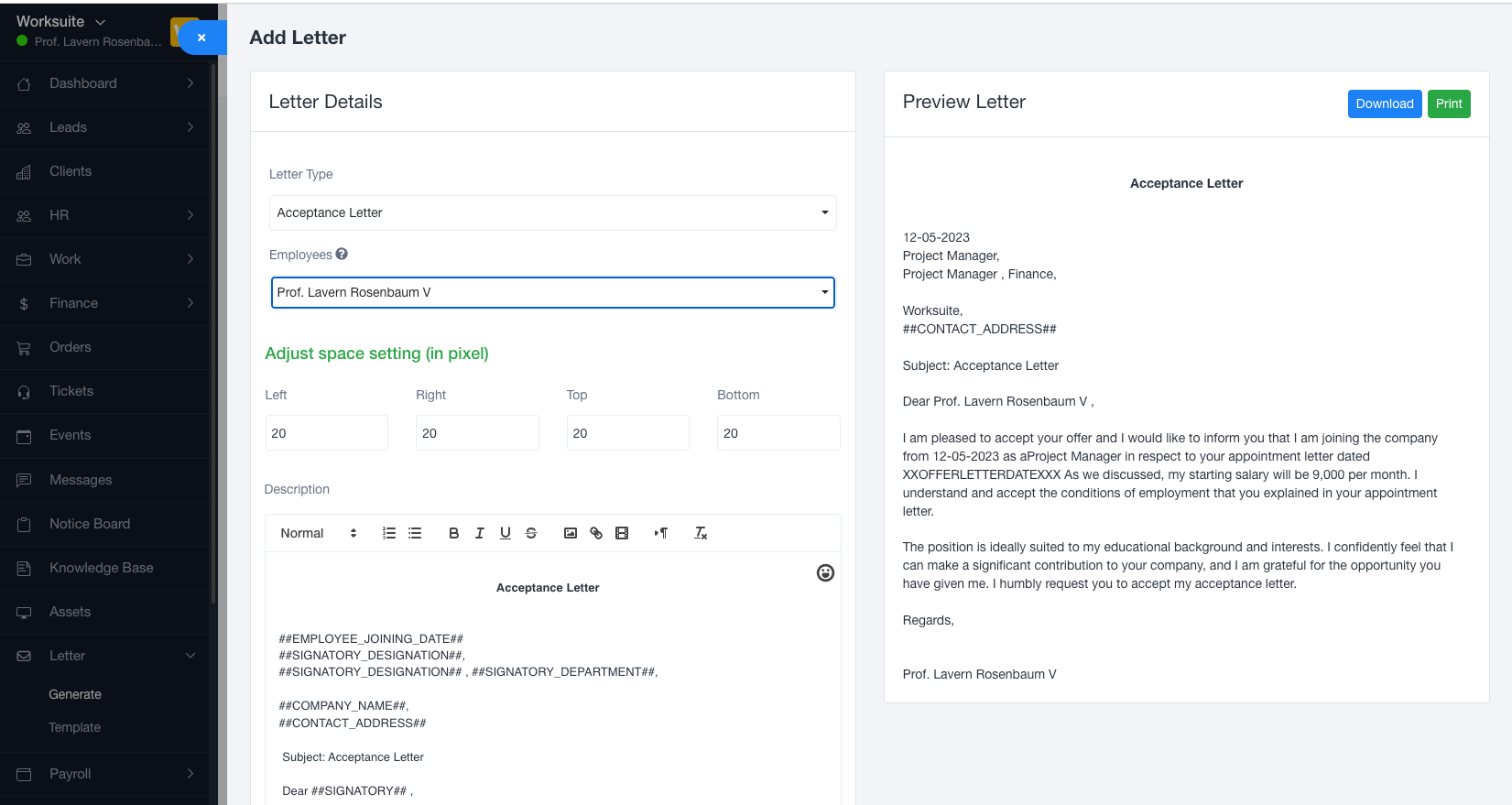Print the previewed letter
Screen dimensions: 1512x805
coord(1448,103)
